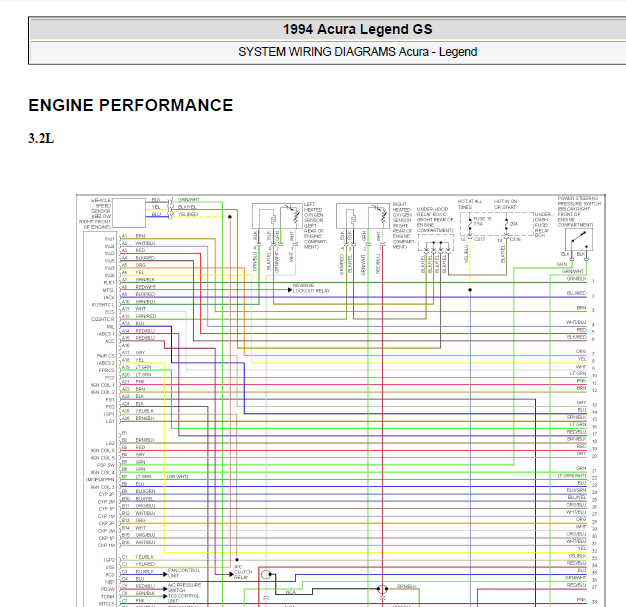This screenshot has width=626, height=607.
Task: Click pin 'C1 YEL/BLK' on the connector
Action: (138, 557)
